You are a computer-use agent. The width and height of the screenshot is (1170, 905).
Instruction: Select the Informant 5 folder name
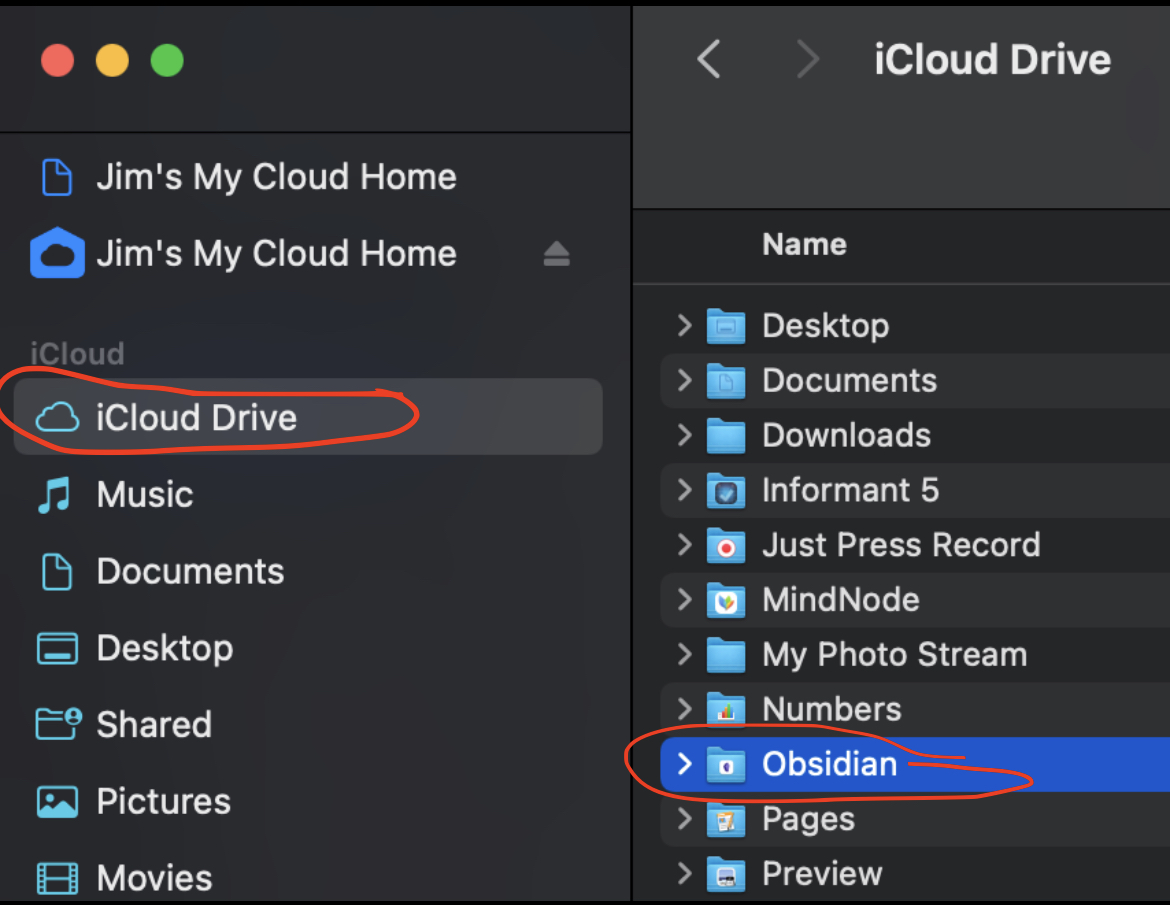pos(850,490)
